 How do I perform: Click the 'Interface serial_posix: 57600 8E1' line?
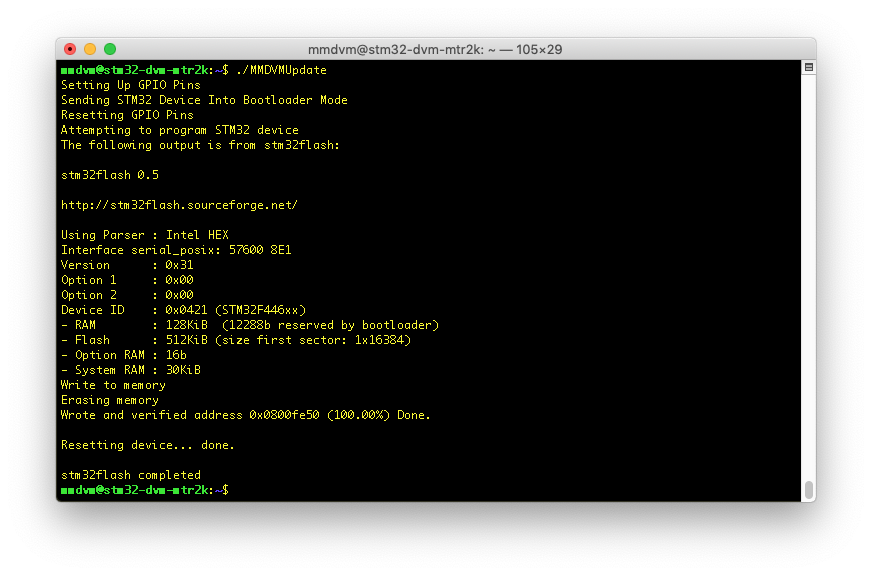(176, 250)
